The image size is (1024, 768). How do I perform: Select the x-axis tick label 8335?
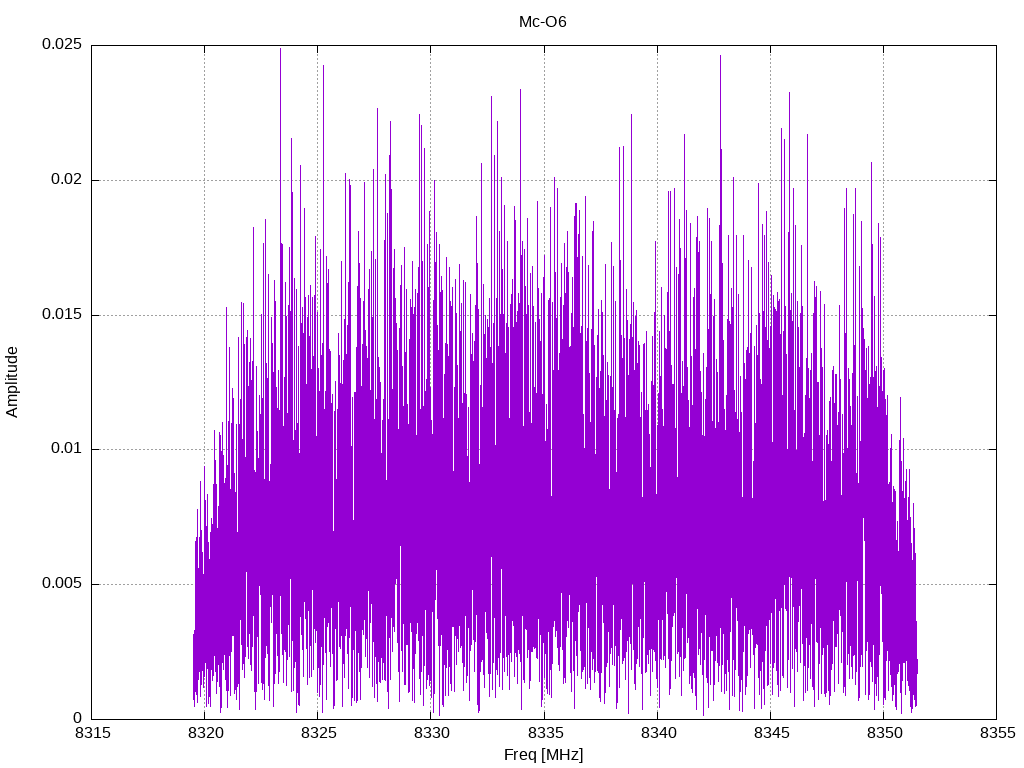[545, 733]
